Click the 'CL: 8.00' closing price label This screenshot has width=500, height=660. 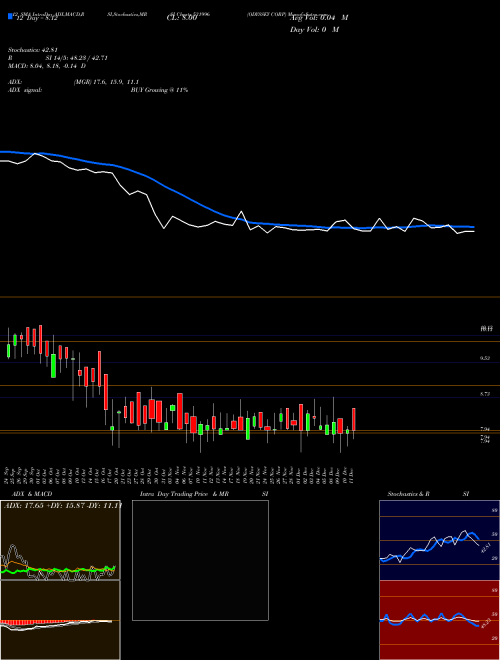pyautogui.click(x=181, y=18)
